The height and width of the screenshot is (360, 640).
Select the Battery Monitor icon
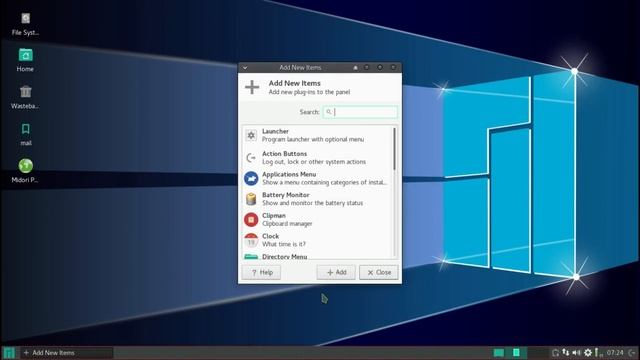click(251, 199)
